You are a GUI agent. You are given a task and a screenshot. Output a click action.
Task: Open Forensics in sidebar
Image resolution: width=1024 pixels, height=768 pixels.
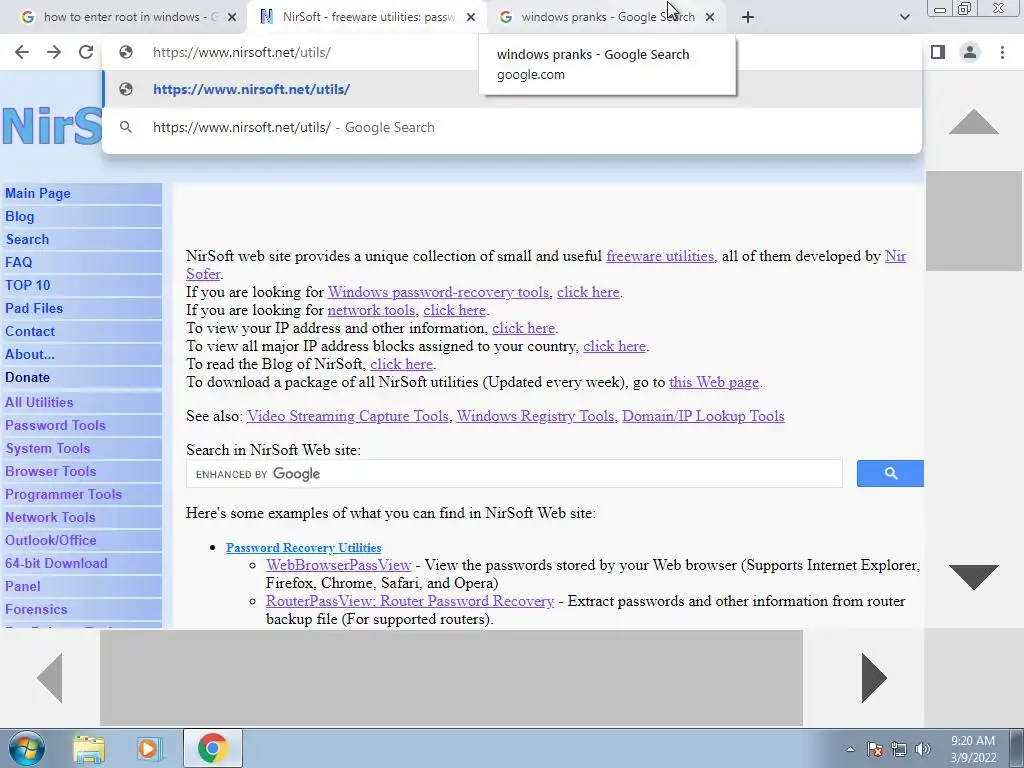(x=37, y=609)
